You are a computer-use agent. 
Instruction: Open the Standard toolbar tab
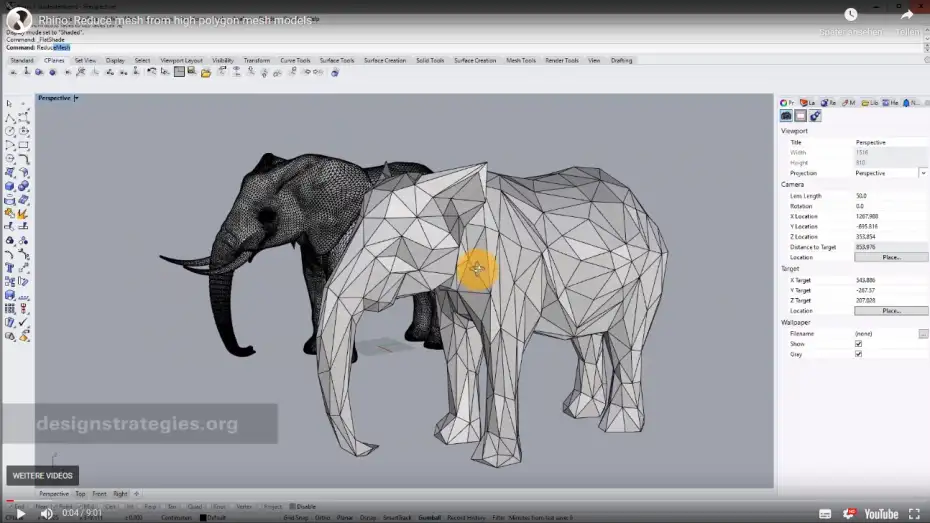[x=22, y=60]
